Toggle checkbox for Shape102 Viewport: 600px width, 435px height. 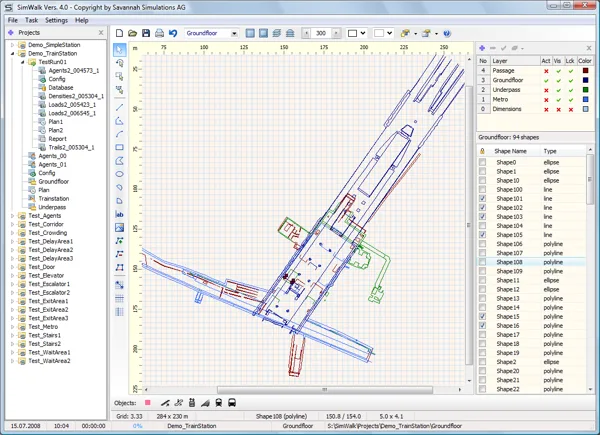tap(482, 208)
